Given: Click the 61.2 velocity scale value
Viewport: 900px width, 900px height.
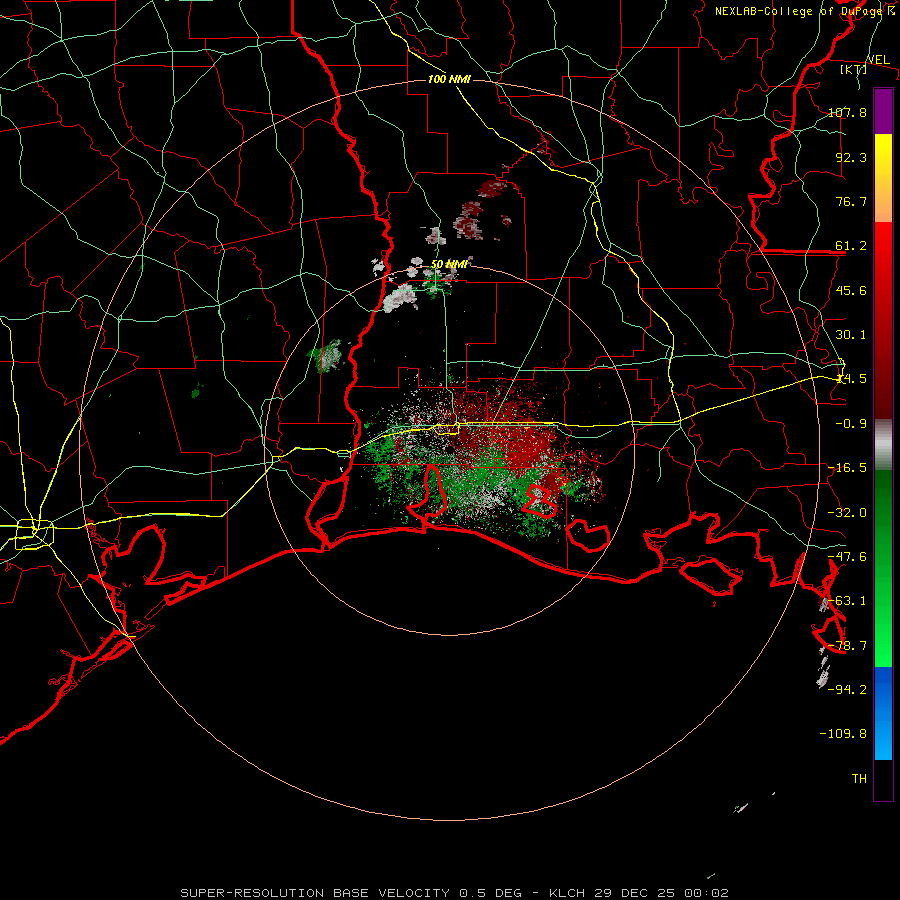Looking at the screenshot, I should coord(851,246).
